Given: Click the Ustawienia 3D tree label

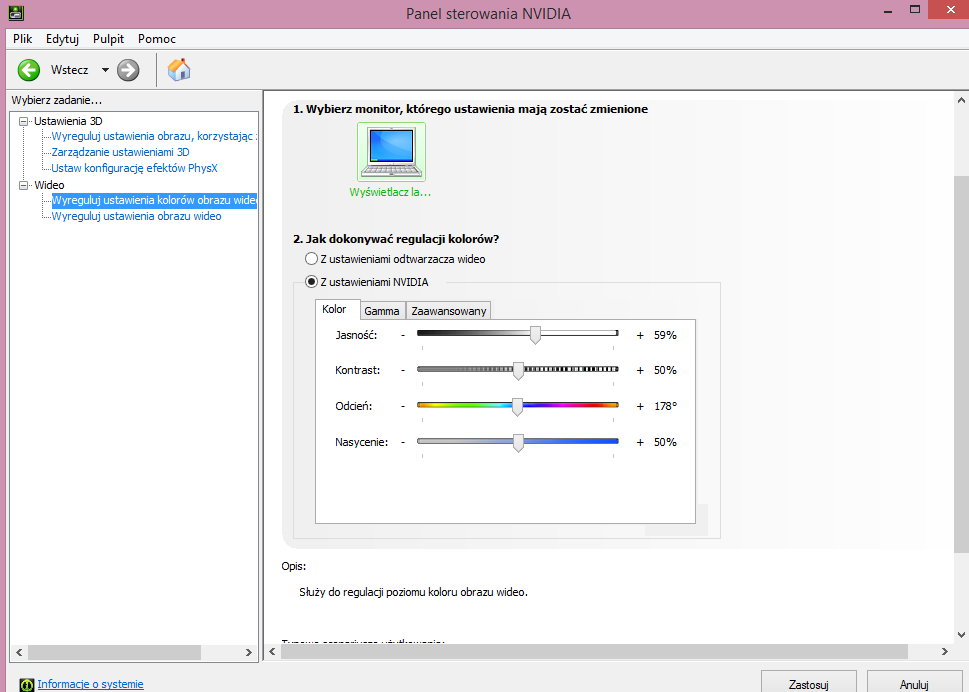Looking at the screenshot, I should point(68,121).
